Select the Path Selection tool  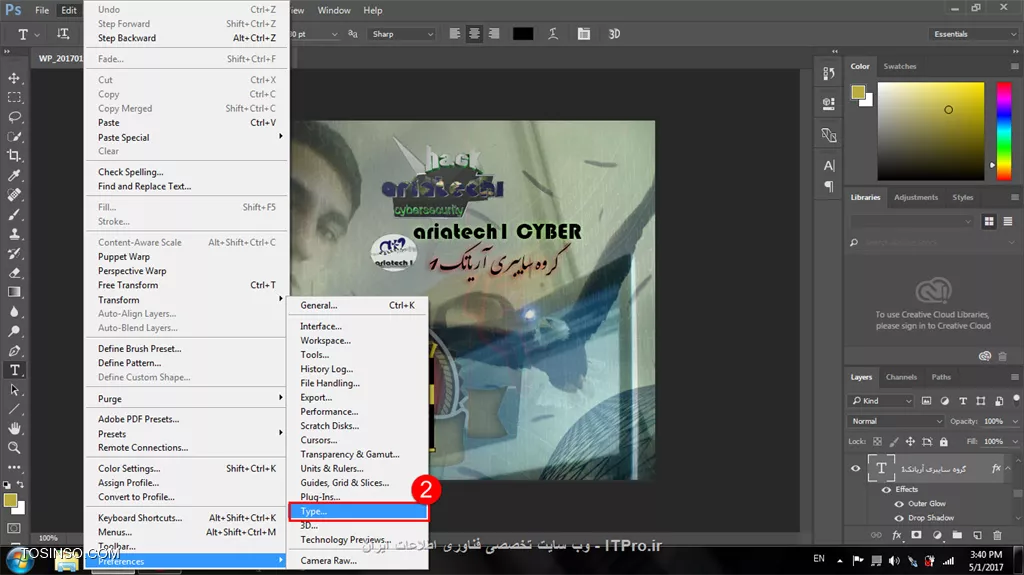click(14, 390)
